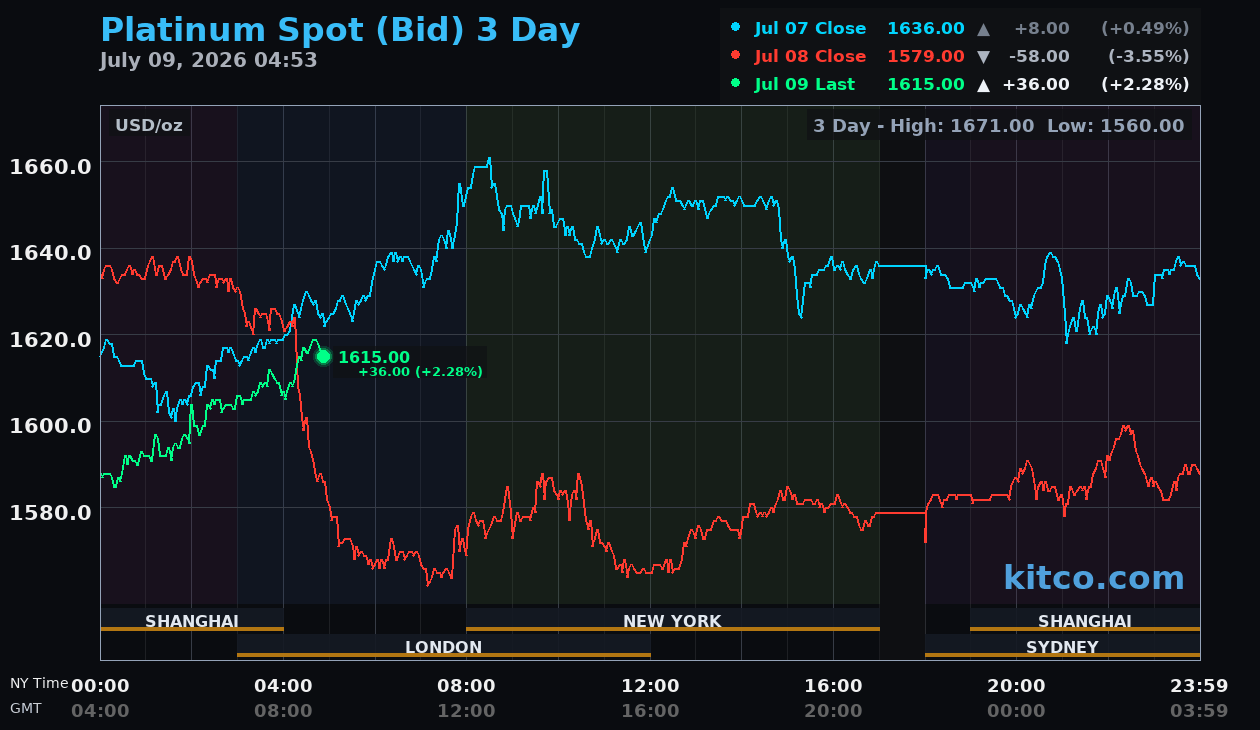Click the 12:00 NY time tick
This screenshot has height=730, width=1260.
[650, 686]
